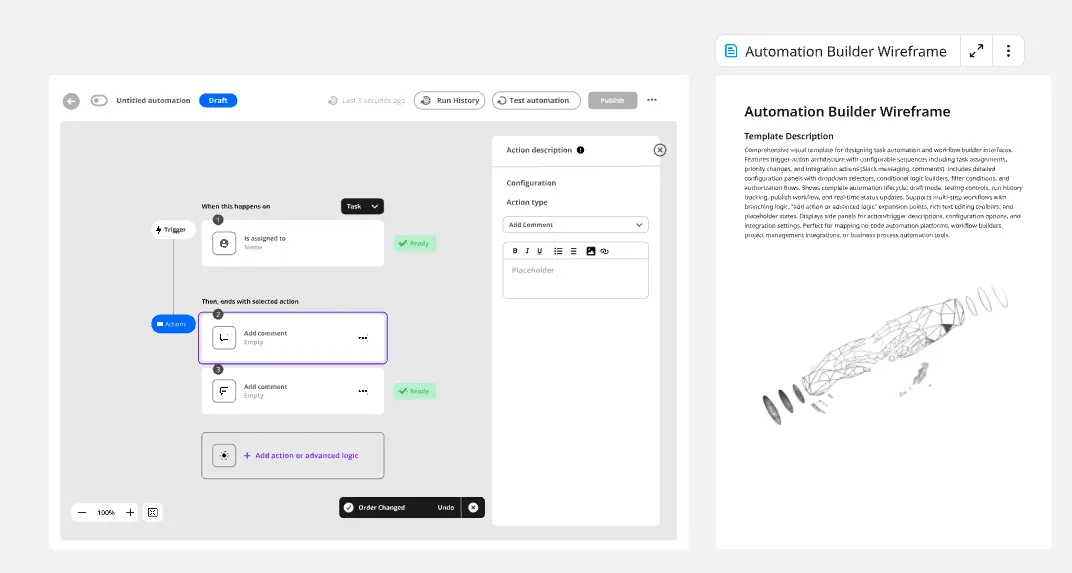Apply italic formatting in comment editor
Image resolution: width=1072 pixels, height=573 pixels.
point(527,251)
